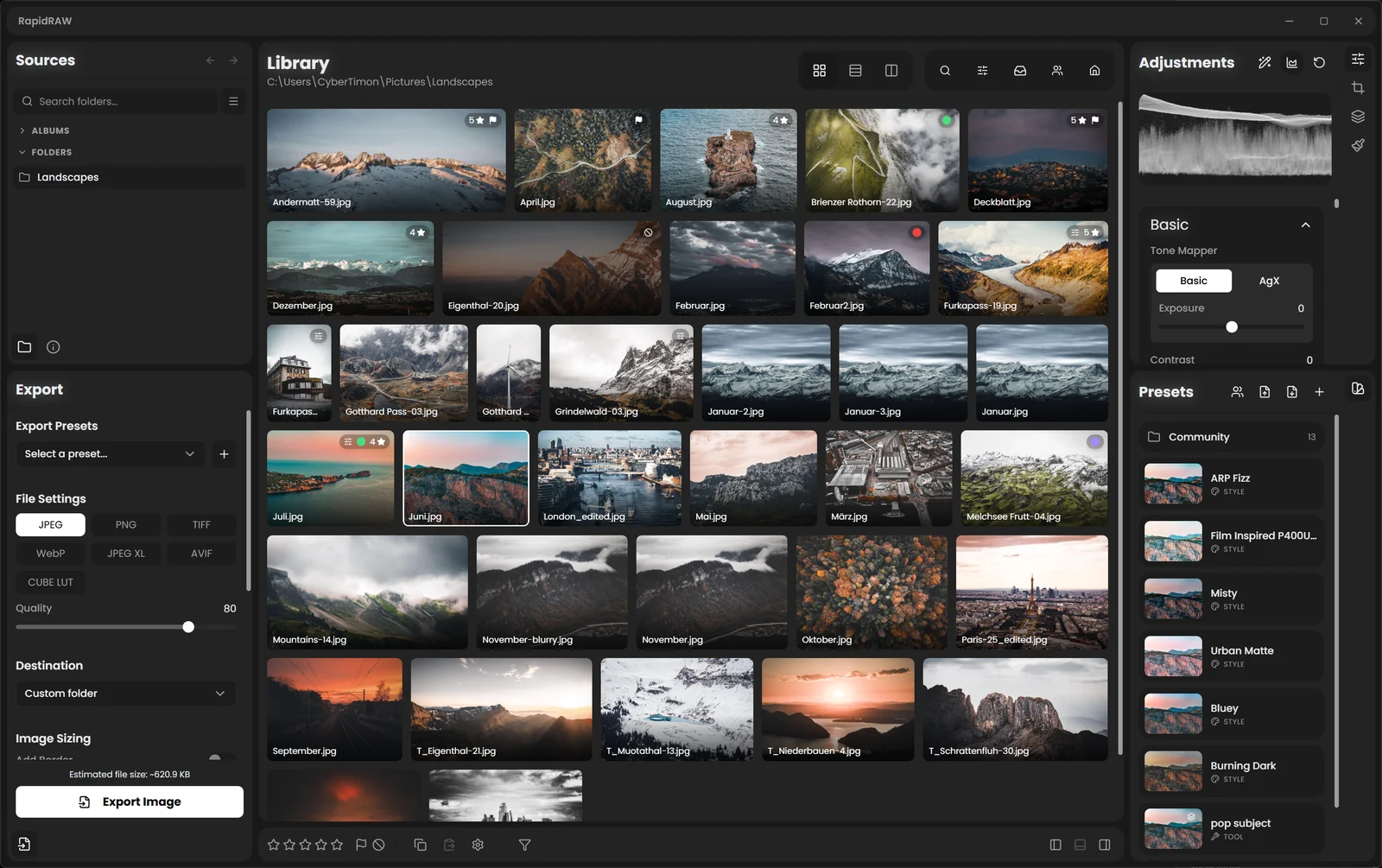Image resolution: width=1382 pixels, height=868 pixels.
Task: Apply the ARP Fizz preset
Action: click(x=1231, y=484)
